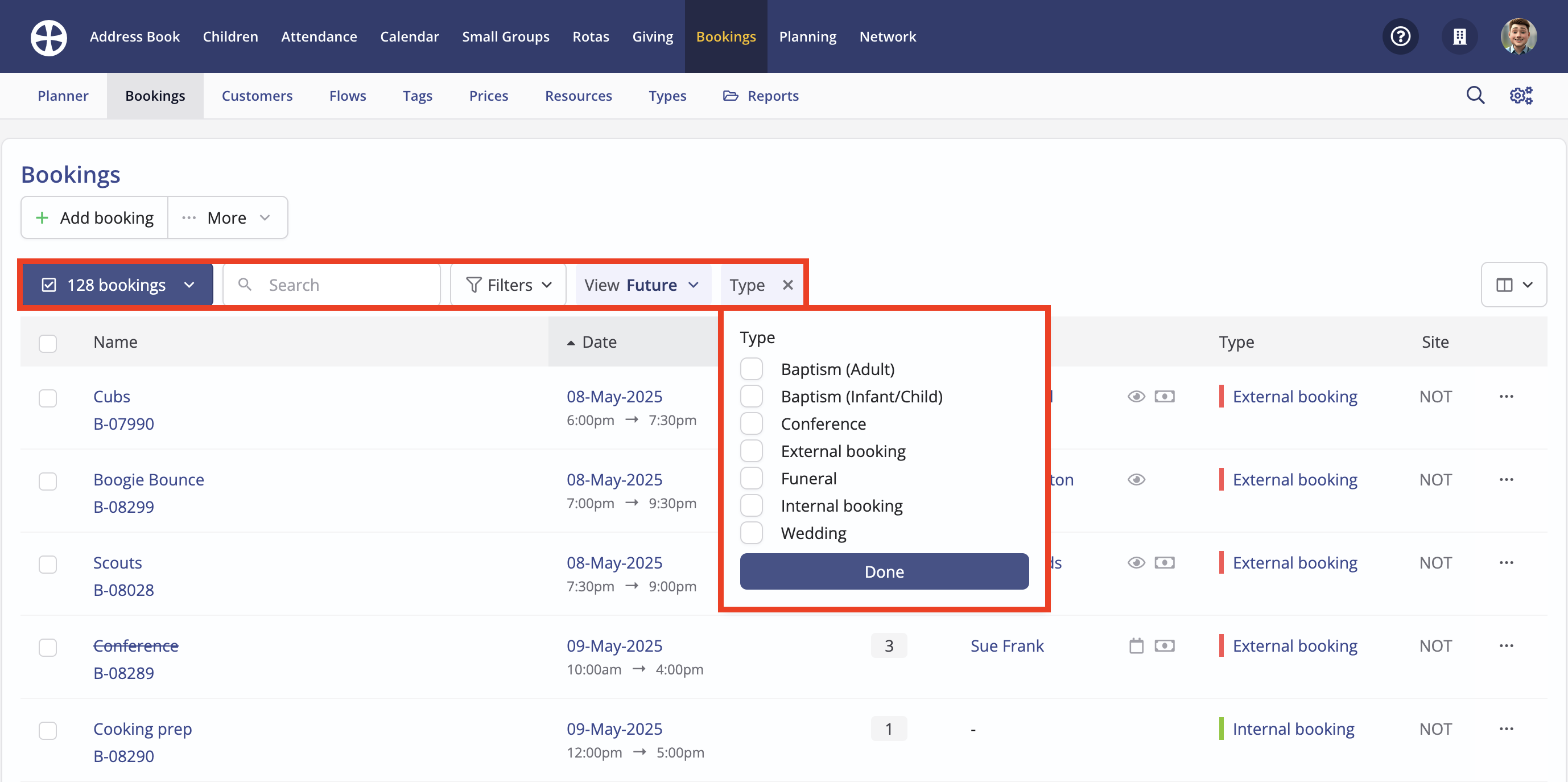
Task: Switch to the Prices tab
Action: pos(488,96)
